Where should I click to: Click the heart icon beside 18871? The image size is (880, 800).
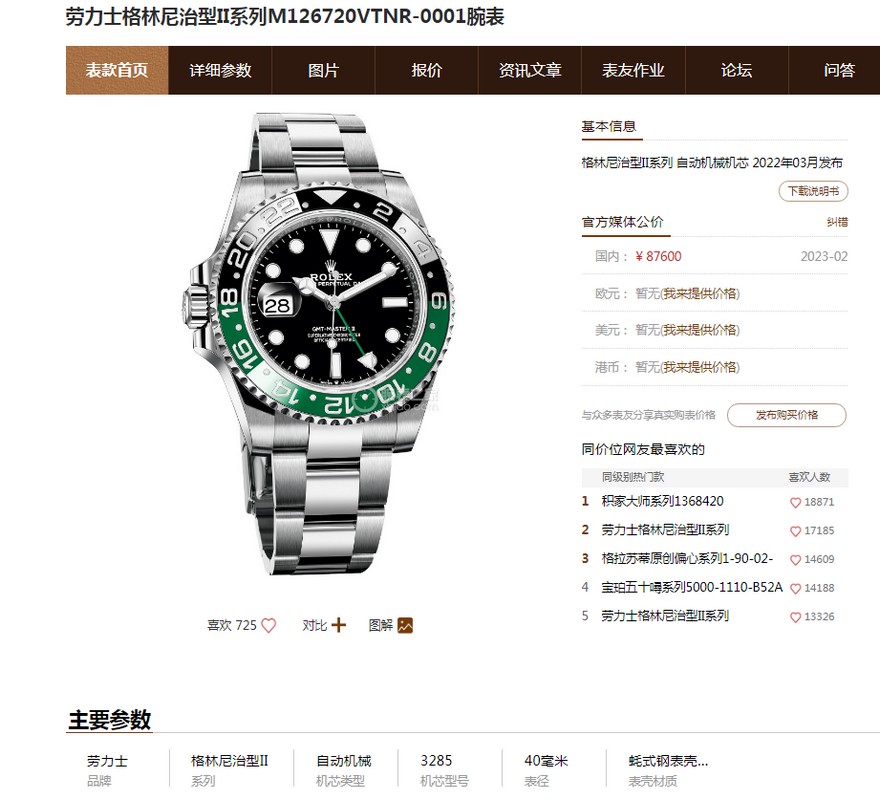point(795,502)
